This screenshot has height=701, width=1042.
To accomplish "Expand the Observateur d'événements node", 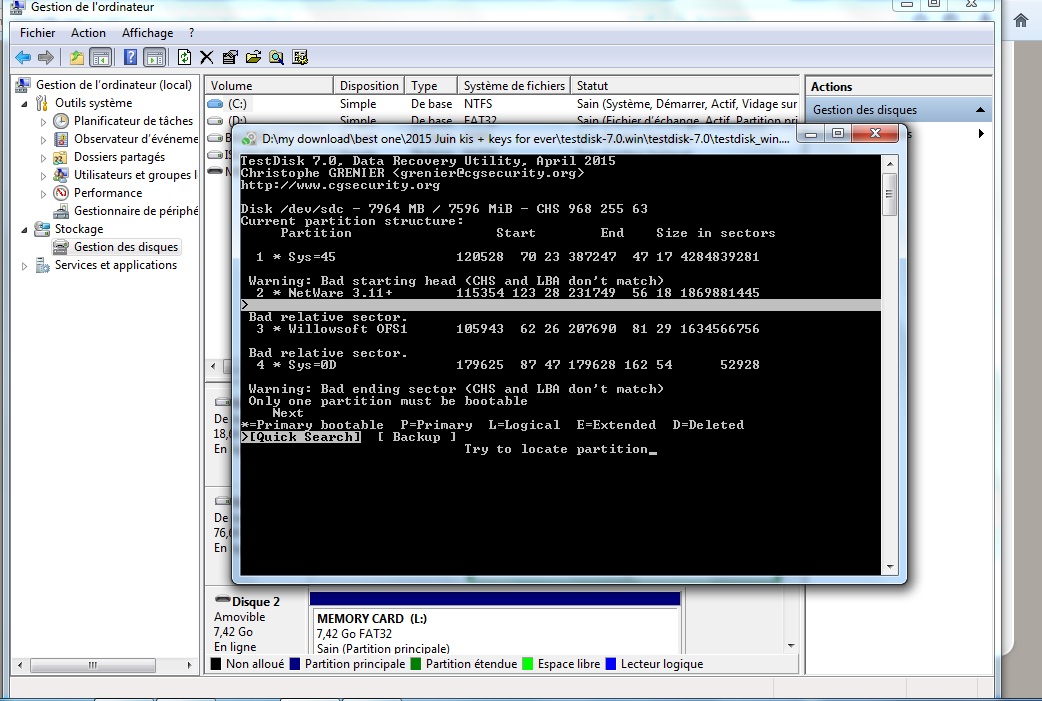I will 43,140.
